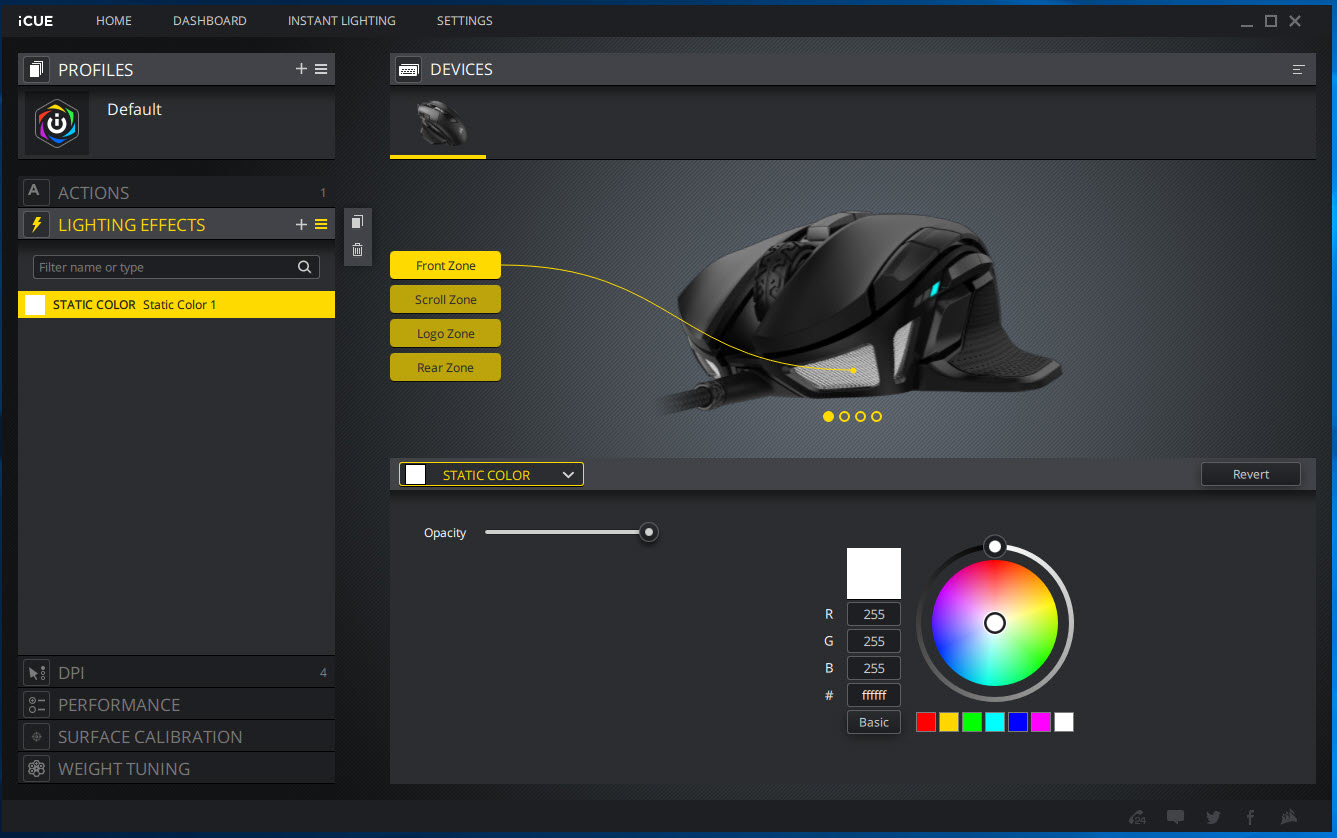Screen dimensions: 1337x838
Task: Click the color wheel center handle
Action: (x=995, y=623)
